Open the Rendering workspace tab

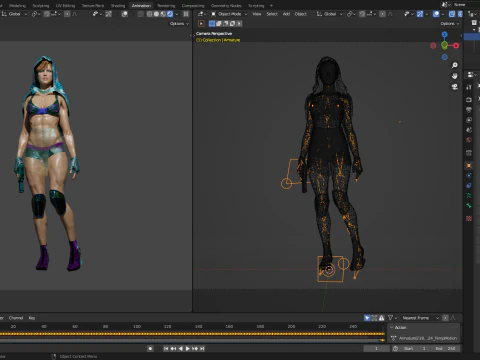point(166,6)
